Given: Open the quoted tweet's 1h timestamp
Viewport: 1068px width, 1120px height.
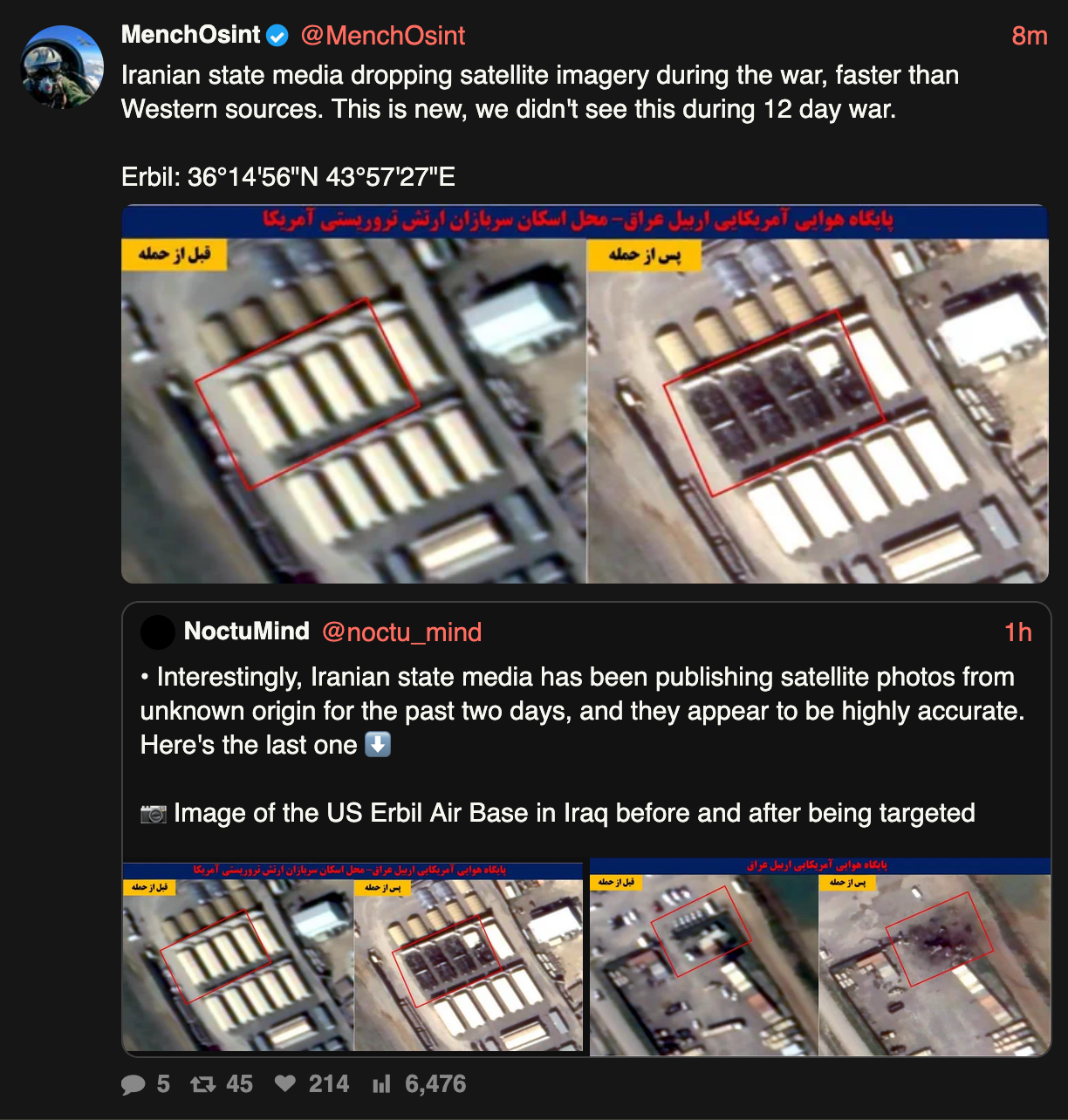Looking at the screenshot, I should 1018,632.
